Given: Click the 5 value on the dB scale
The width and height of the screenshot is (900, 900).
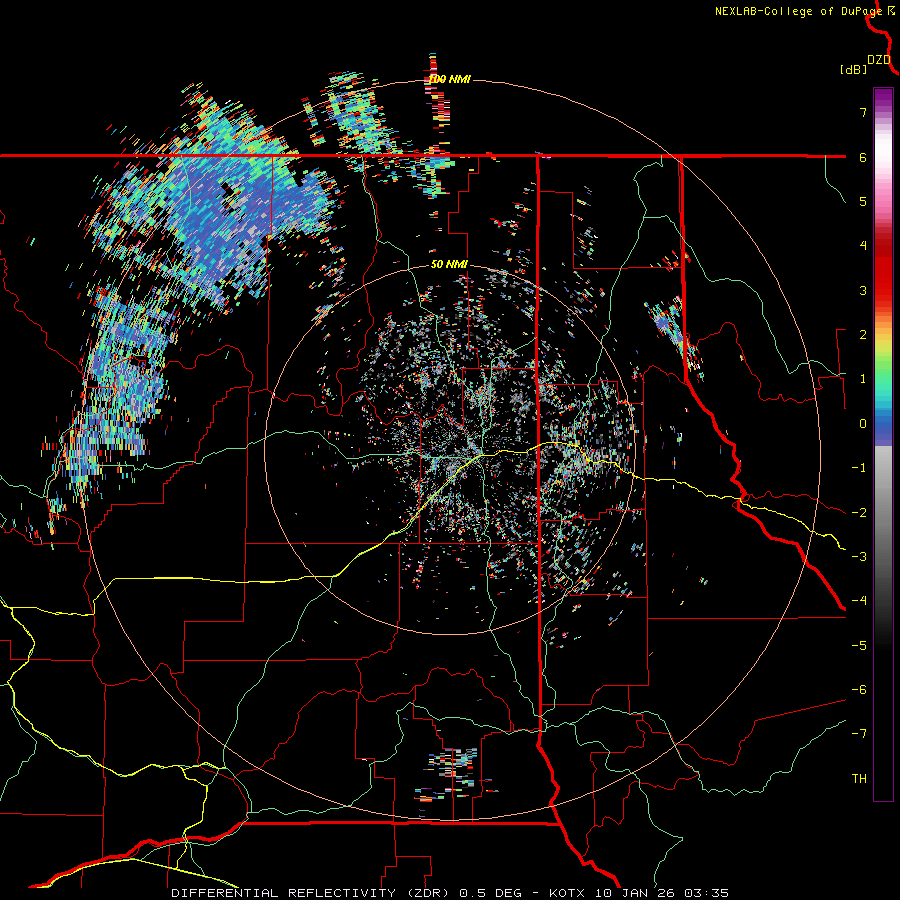Looking at the screenshot, I should [863, 201].
